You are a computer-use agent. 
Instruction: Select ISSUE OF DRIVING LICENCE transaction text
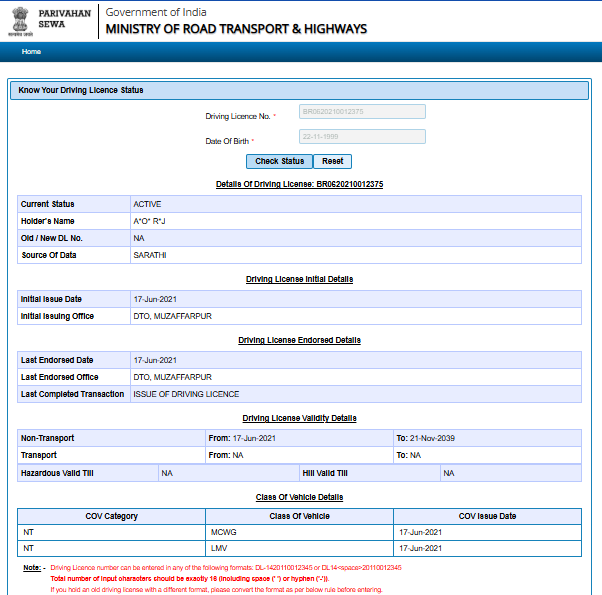pyautogui.click(x=186, y=394)
